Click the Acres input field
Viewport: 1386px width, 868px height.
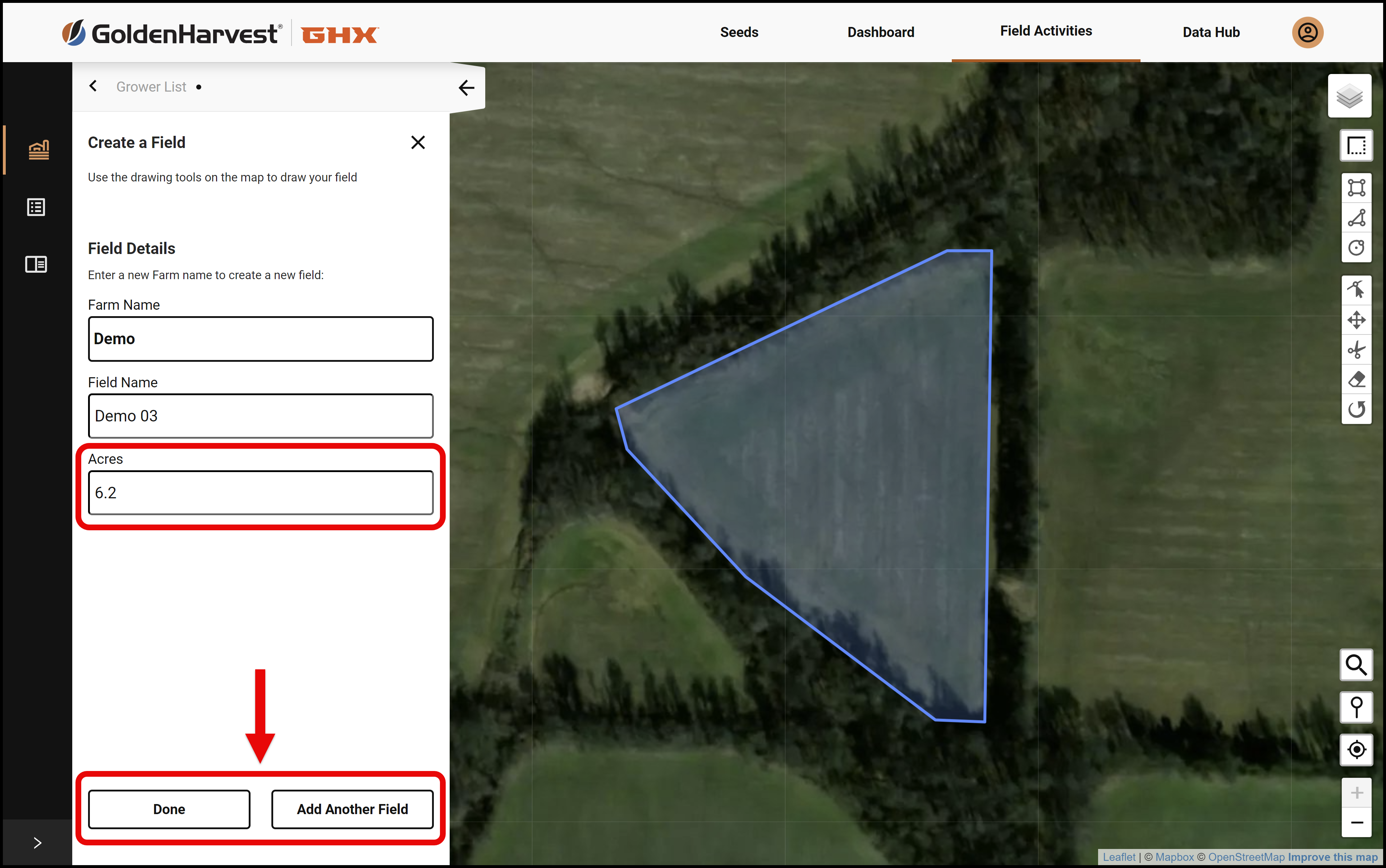point(261,493)
